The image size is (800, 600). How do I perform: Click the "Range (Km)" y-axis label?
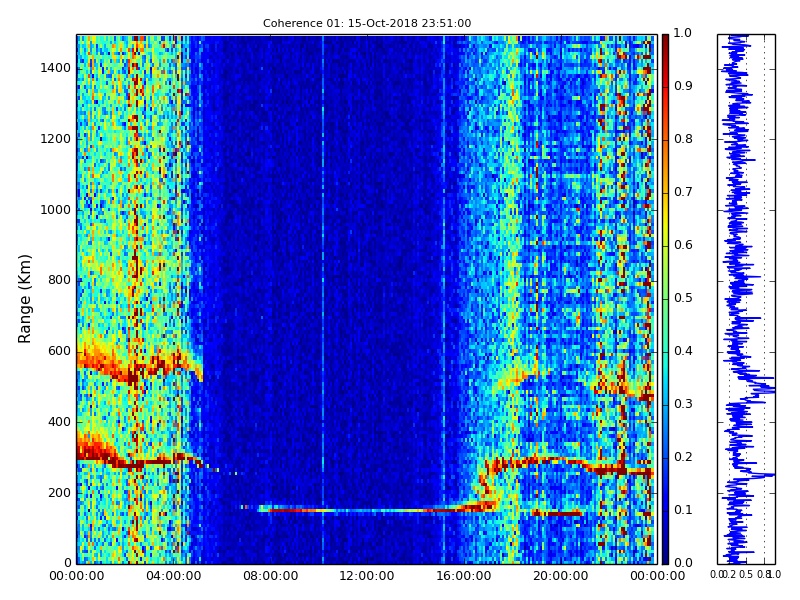click(24, 299)
